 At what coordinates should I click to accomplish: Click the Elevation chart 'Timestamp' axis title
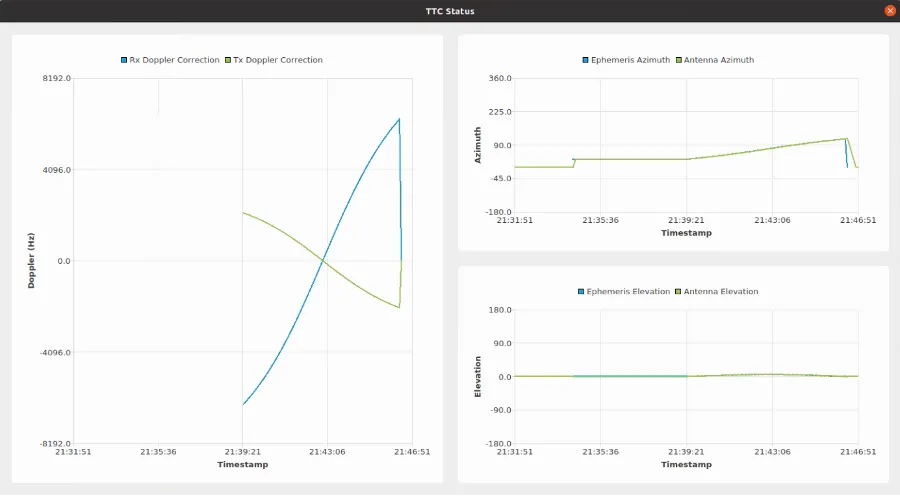686,464
